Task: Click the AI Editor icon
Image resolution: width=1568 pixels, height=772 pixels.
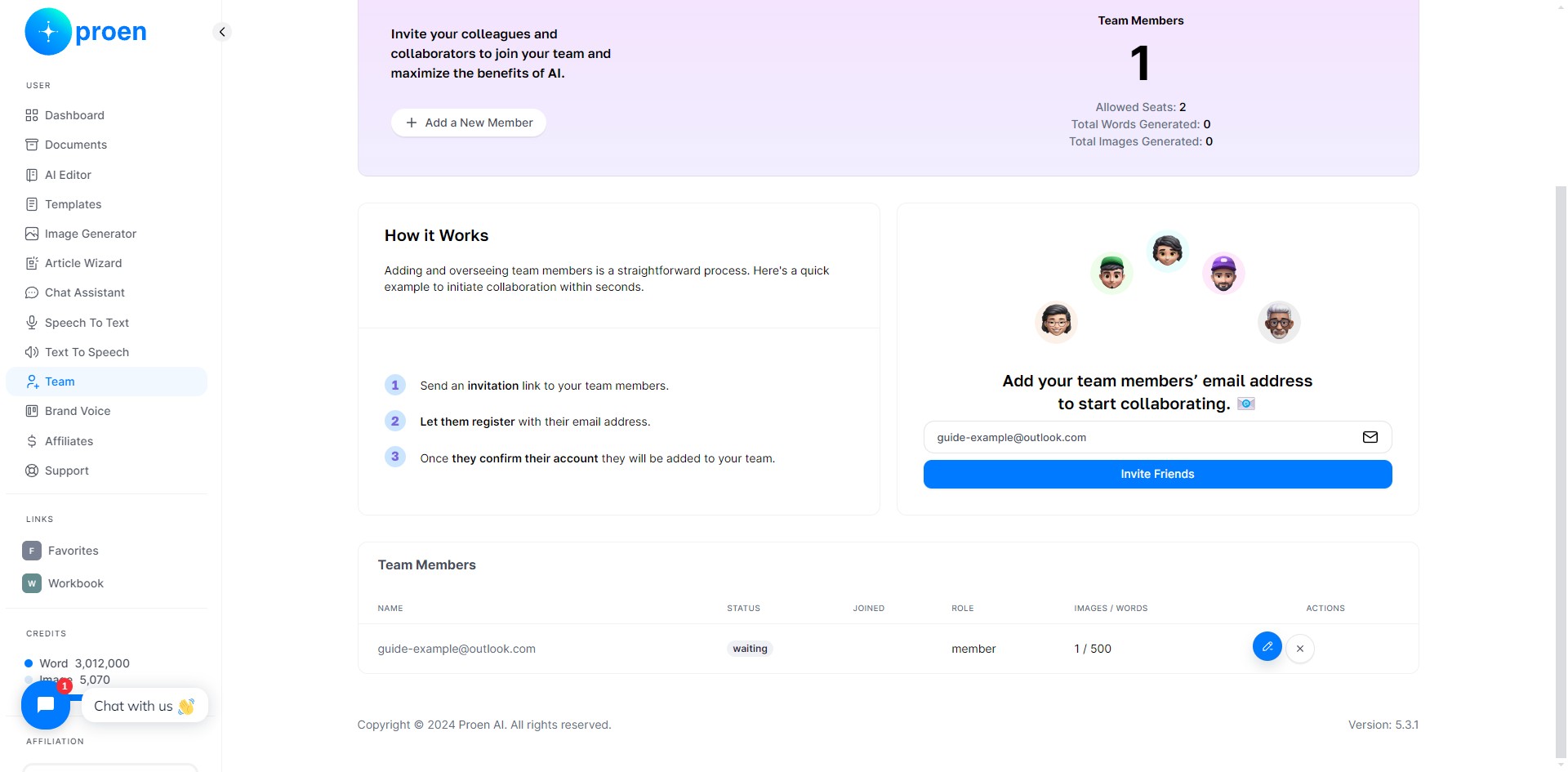Action: 32,175
